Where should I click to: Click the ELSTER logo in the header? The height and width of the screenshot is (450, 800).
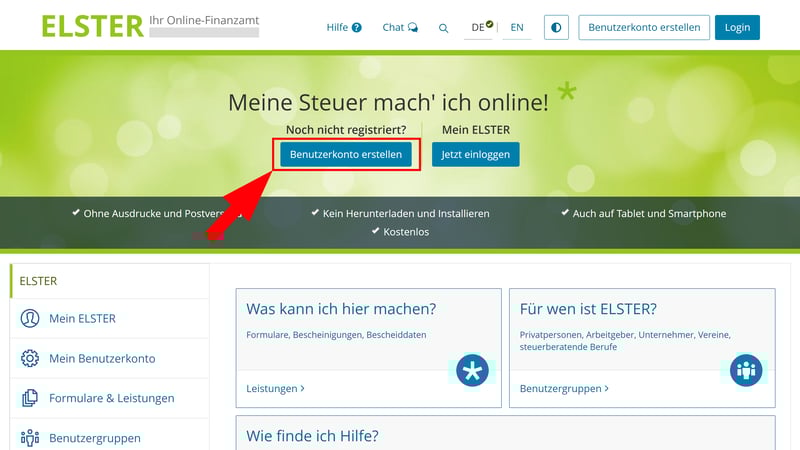tap(92, 27)
